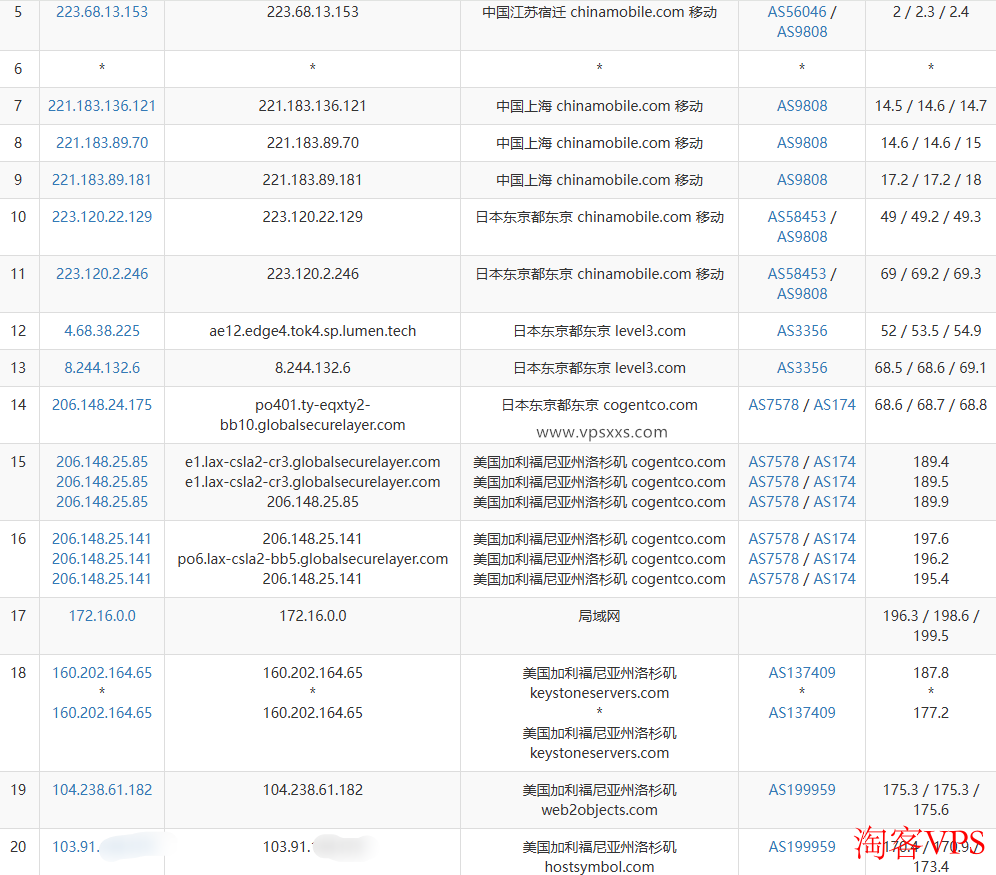Click latency value 49 / 49.2 / 49.3
This screenshot has height=875, width=996.
coord(931,217)
